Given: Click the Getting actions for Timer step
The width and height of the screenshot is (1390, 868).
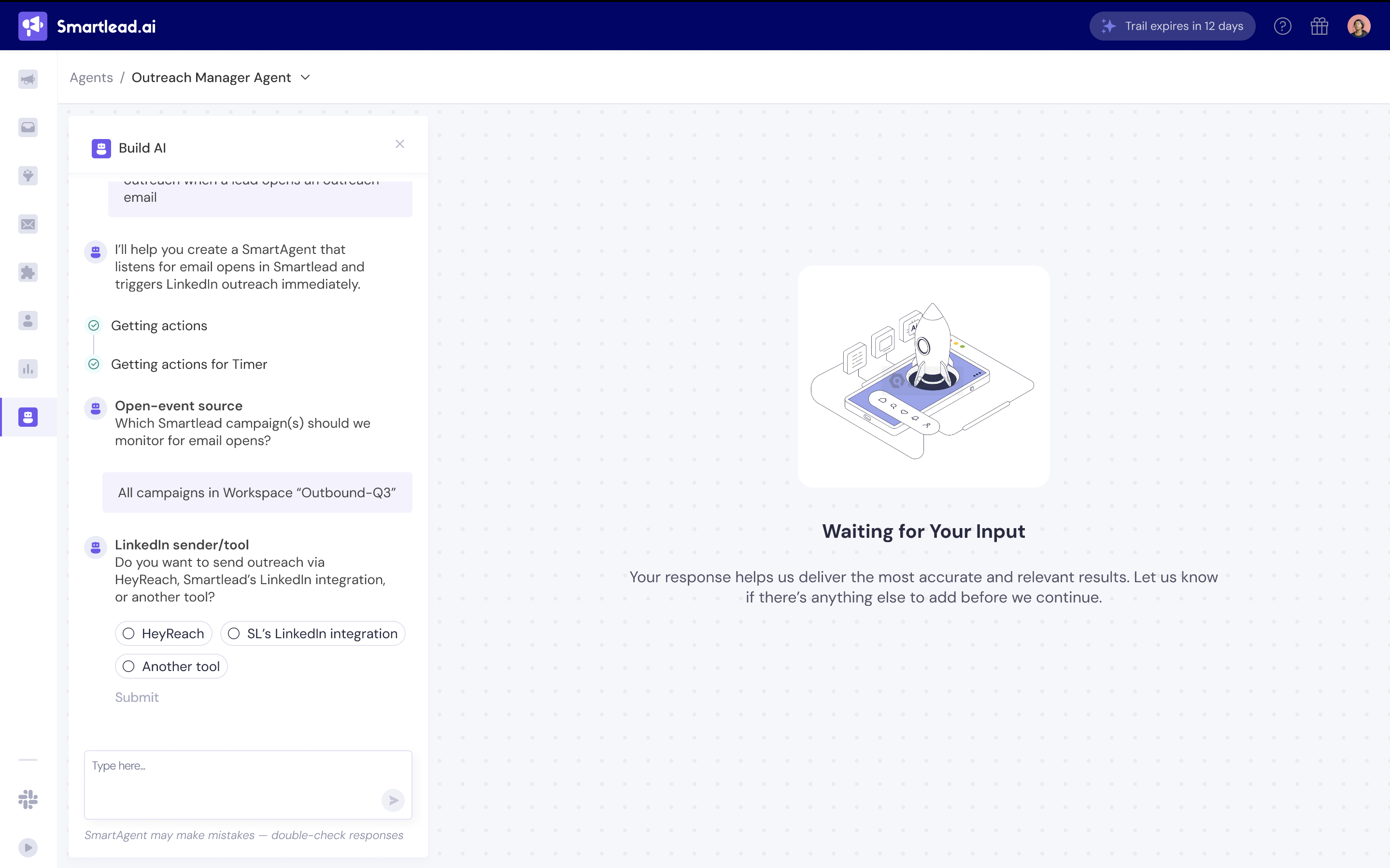Looking at the screenshot, I should [189, 364].
